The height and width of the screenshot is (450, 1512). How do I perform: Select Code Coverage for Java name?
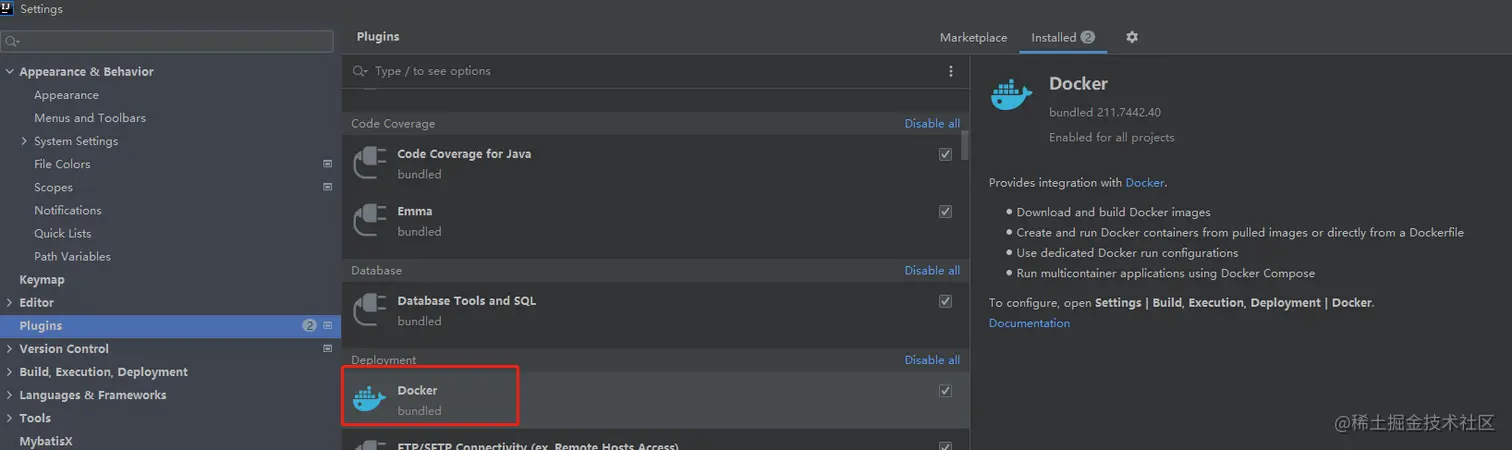[x=464, y=154]
